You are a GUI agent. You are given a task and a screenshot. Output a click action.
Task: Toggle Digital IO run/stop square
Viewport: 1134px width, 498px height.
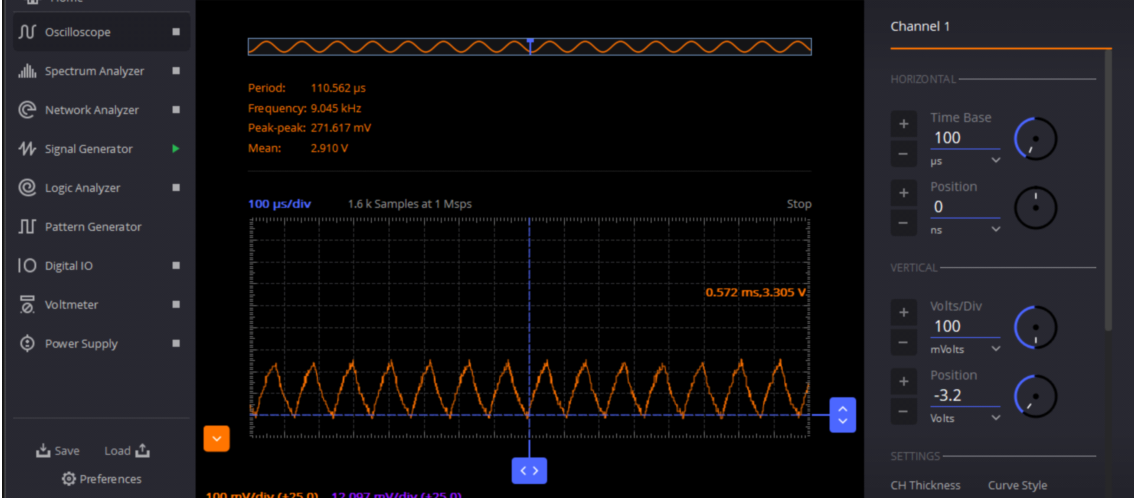click(x=176, y=266)
